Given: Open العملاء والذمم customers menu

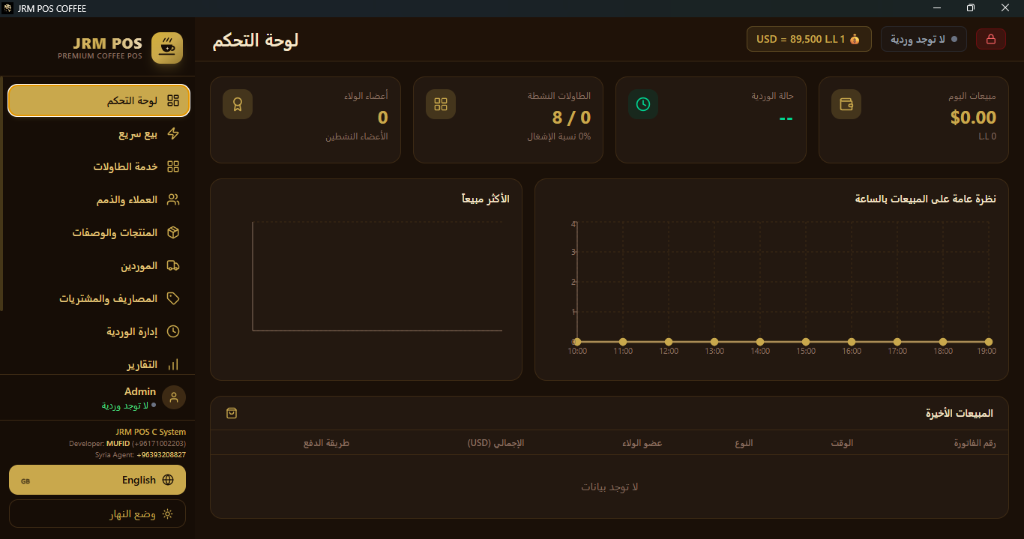Looking at the screenshot, I should click(x=99, y=199).
